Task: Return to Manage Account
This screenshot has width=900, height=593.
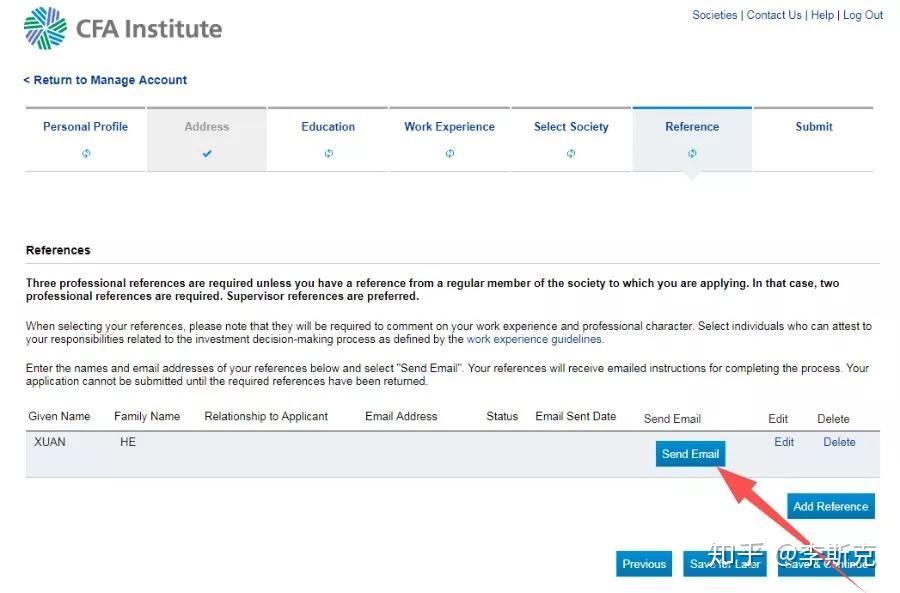Action: tap(105, 80)
